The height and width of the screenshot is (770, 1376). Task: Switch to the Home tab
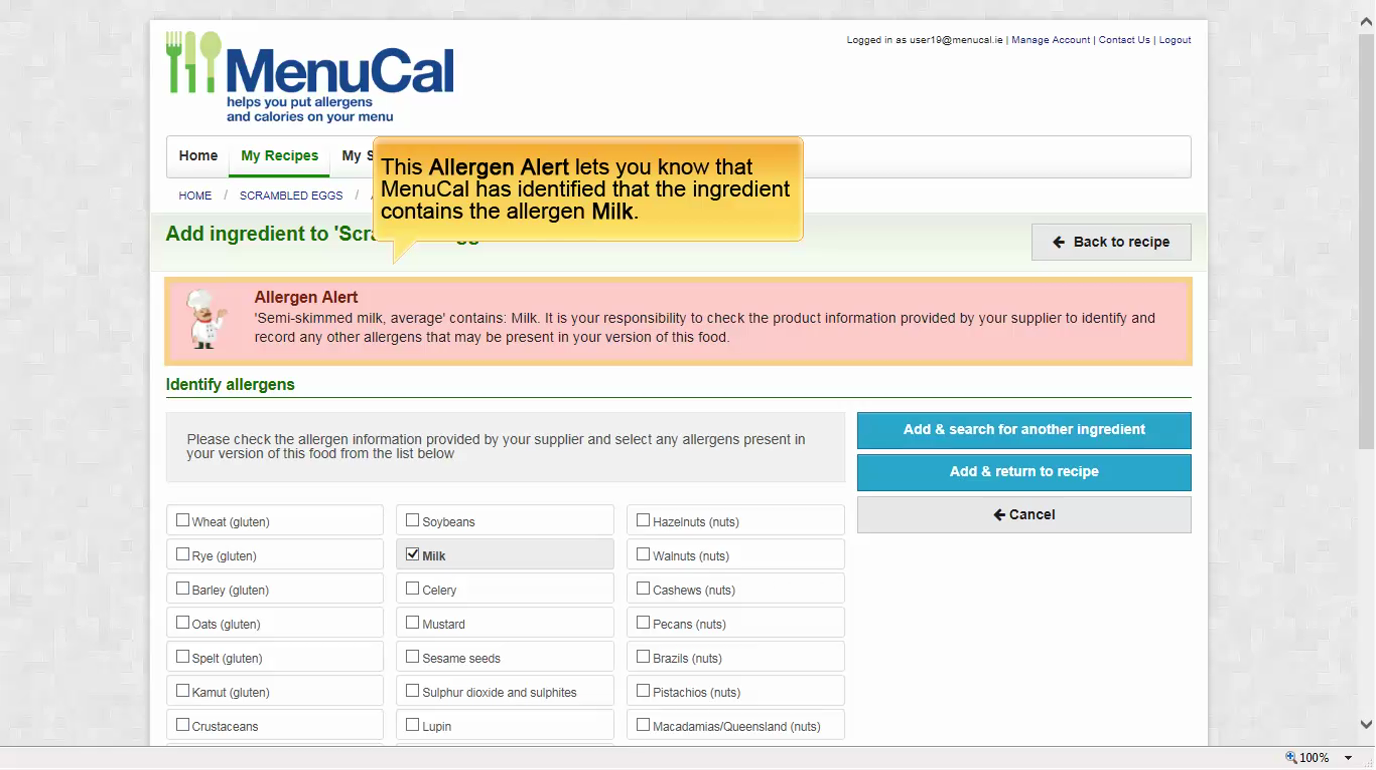pos(198,156)
